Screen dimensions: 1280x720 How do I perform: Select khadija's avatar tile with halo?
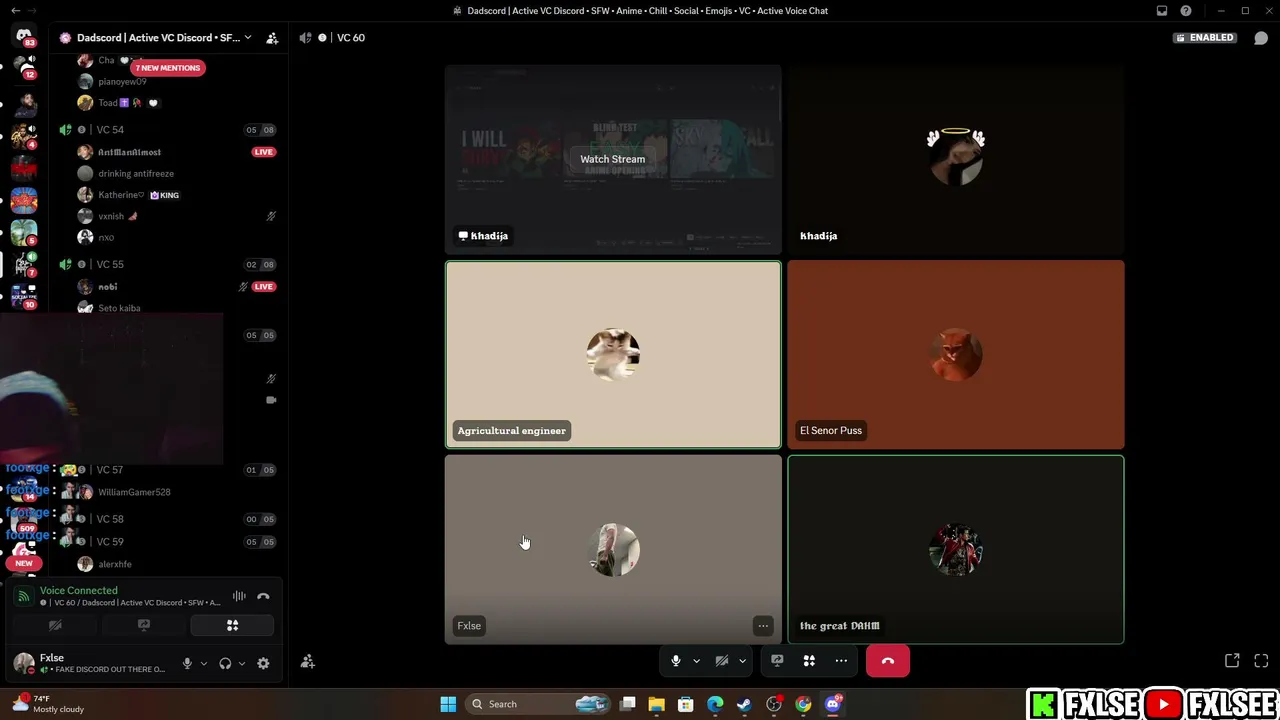coord(956,159)
